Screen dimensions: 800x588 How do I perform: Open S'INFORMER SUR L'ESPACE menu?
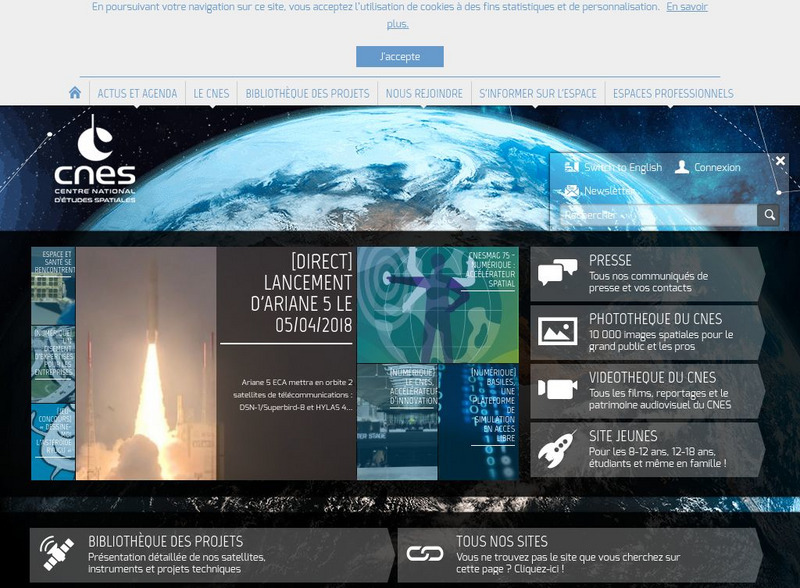tap(538, 93)
